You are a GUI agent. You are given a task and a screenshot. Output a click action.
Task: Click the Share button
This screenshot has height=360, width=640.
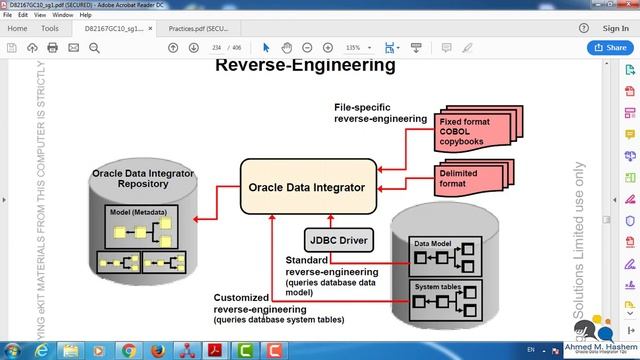click(610, 48)
